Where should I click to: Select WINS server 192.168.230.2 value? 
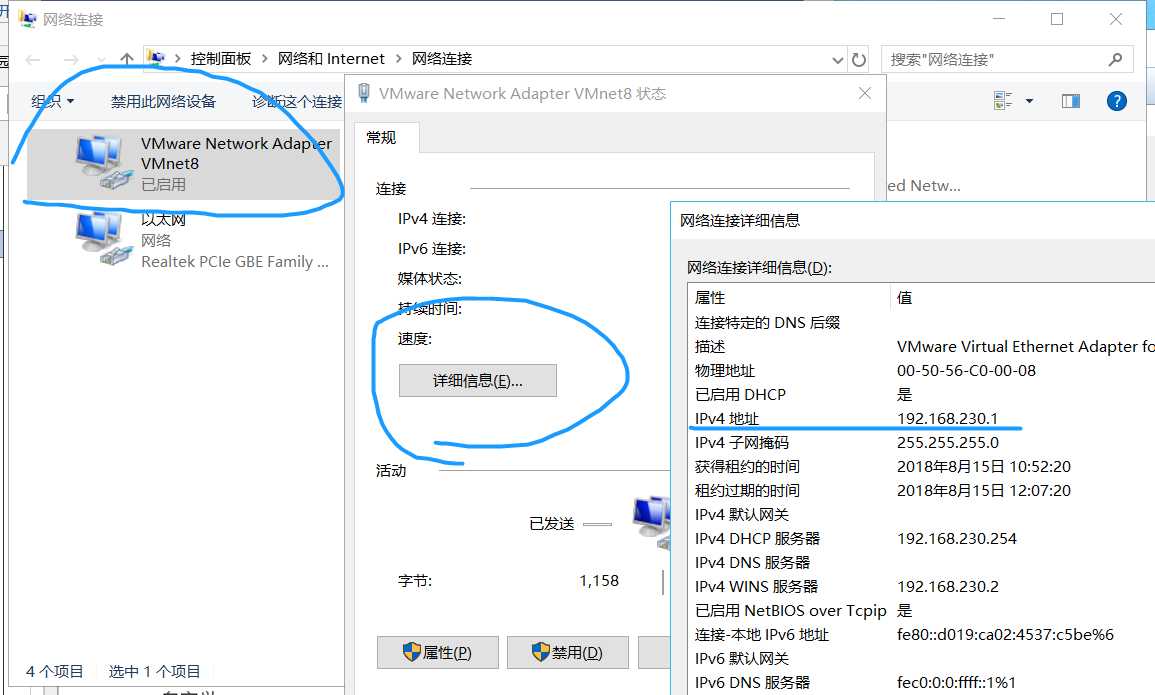[x=947, y=587]
